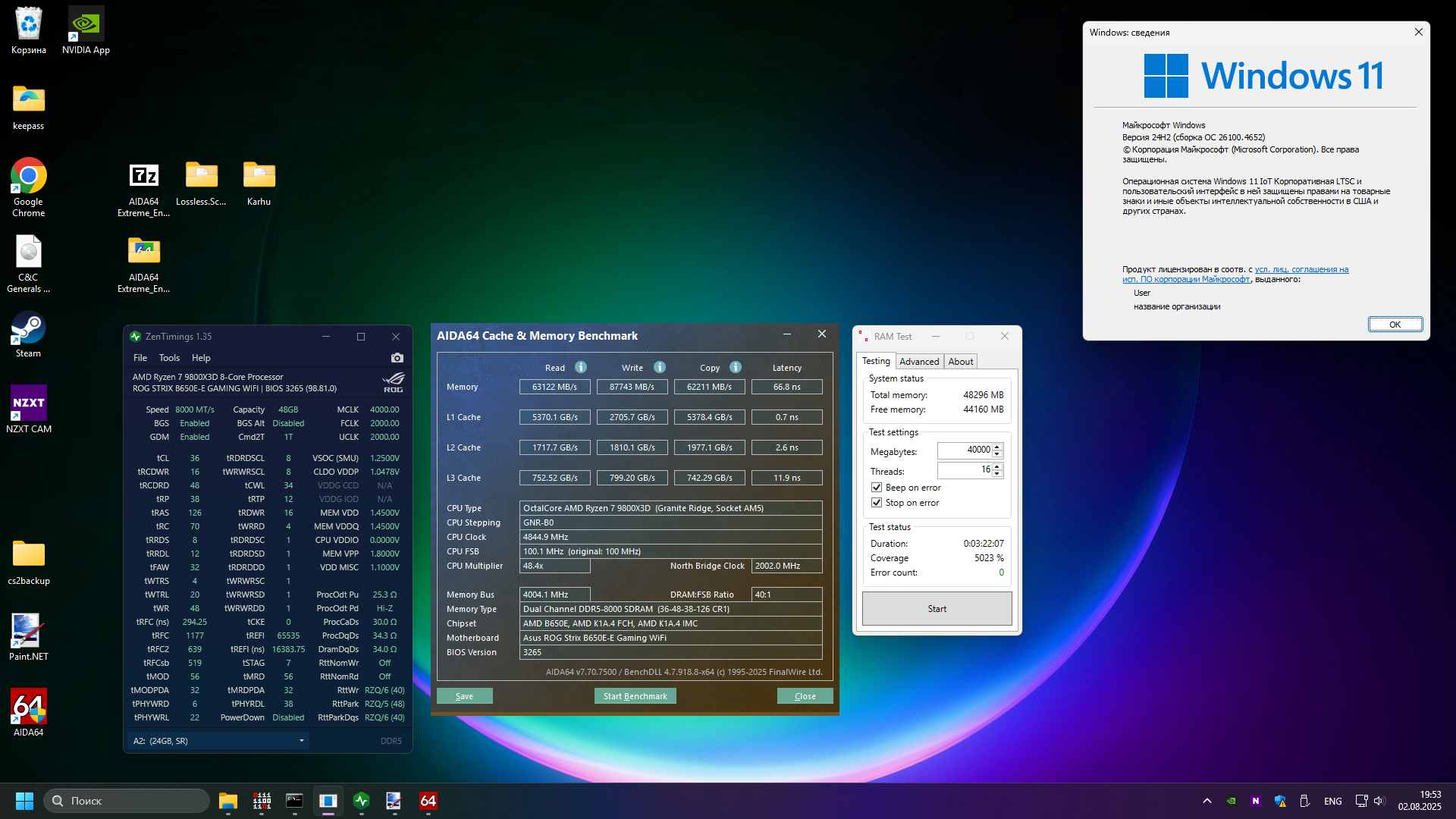Image resolution: width=1456 pixels, height=819 pixels.
Task: Switch to About tab in RAM Test
Action: point(960,362)
